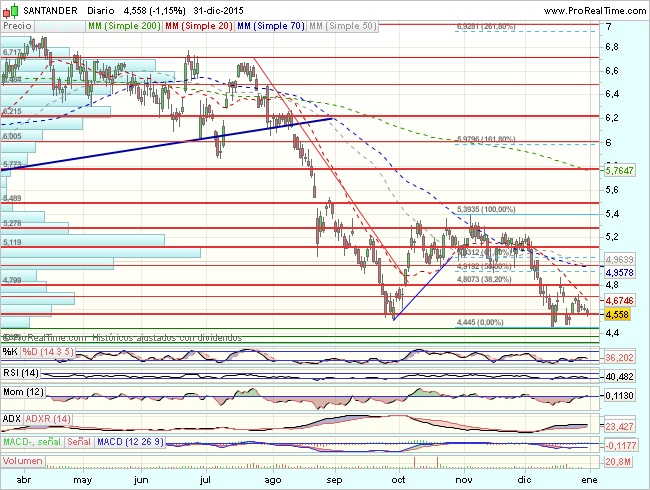Click the oct month axis label
This screenshot has width=650, height=490.
[x=398, y=480]
